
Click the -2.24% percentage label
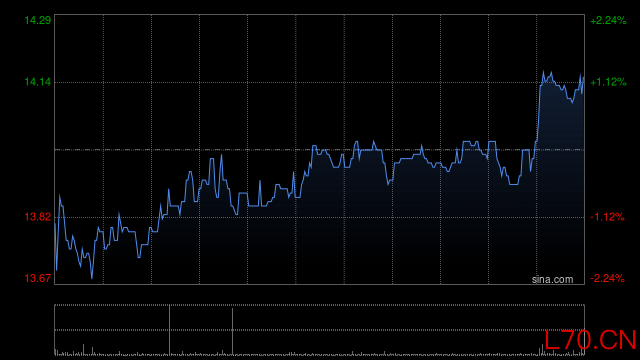[607, 278]
